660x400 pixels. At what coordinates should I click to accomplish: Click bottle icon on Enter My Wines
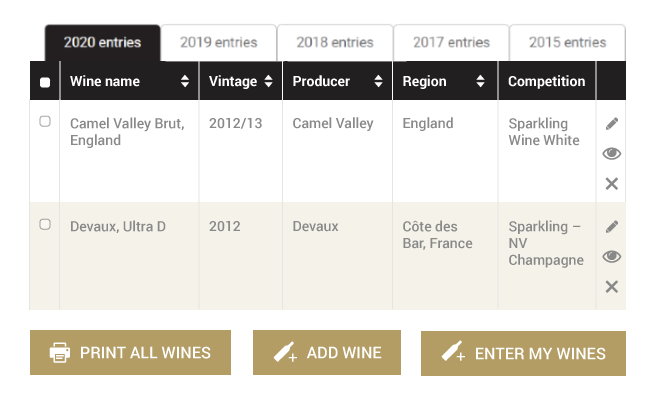click(453, 353)
